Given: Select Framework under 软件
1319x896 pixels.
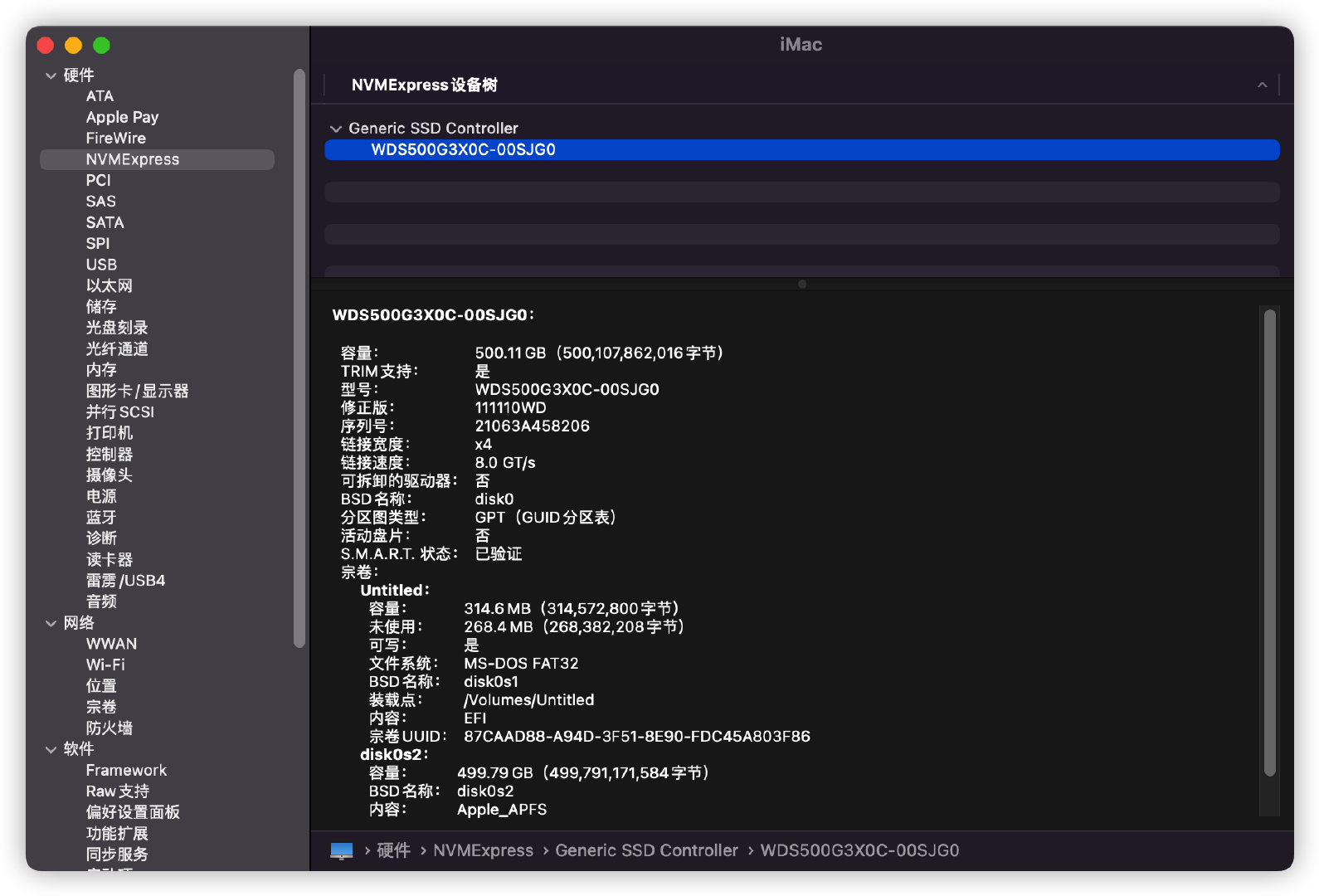Looking at the screenshot, I should tap(126, 771).
